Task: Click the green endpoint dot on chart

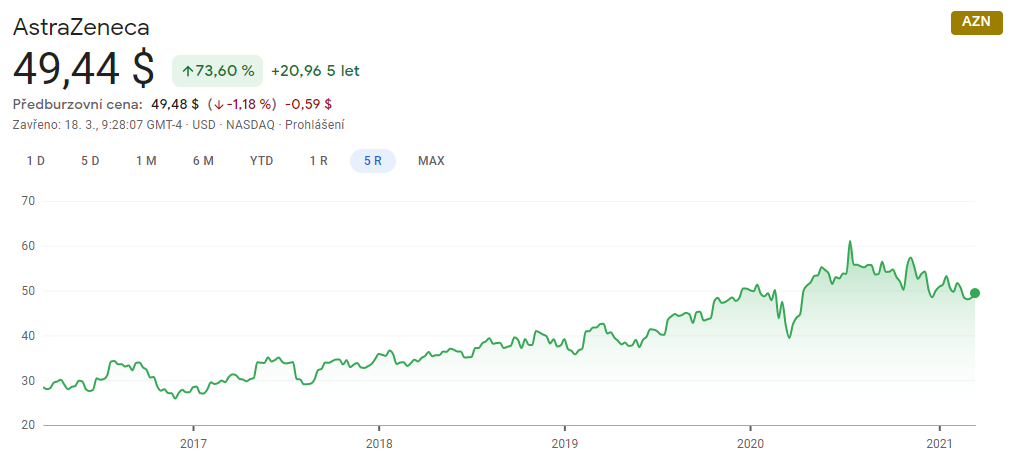Action: 975,293
